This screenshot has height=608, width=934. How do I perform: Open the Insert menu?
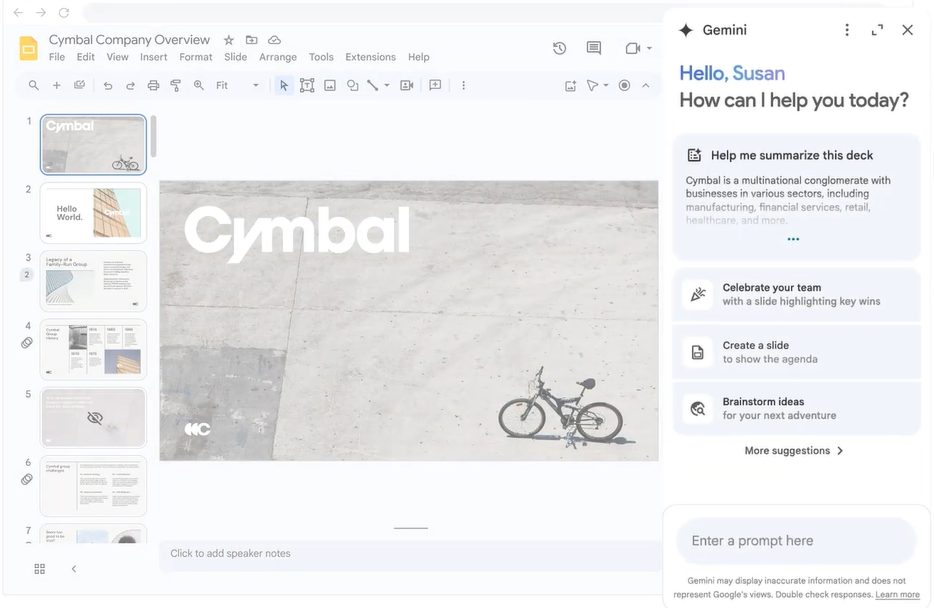point(153,57)
